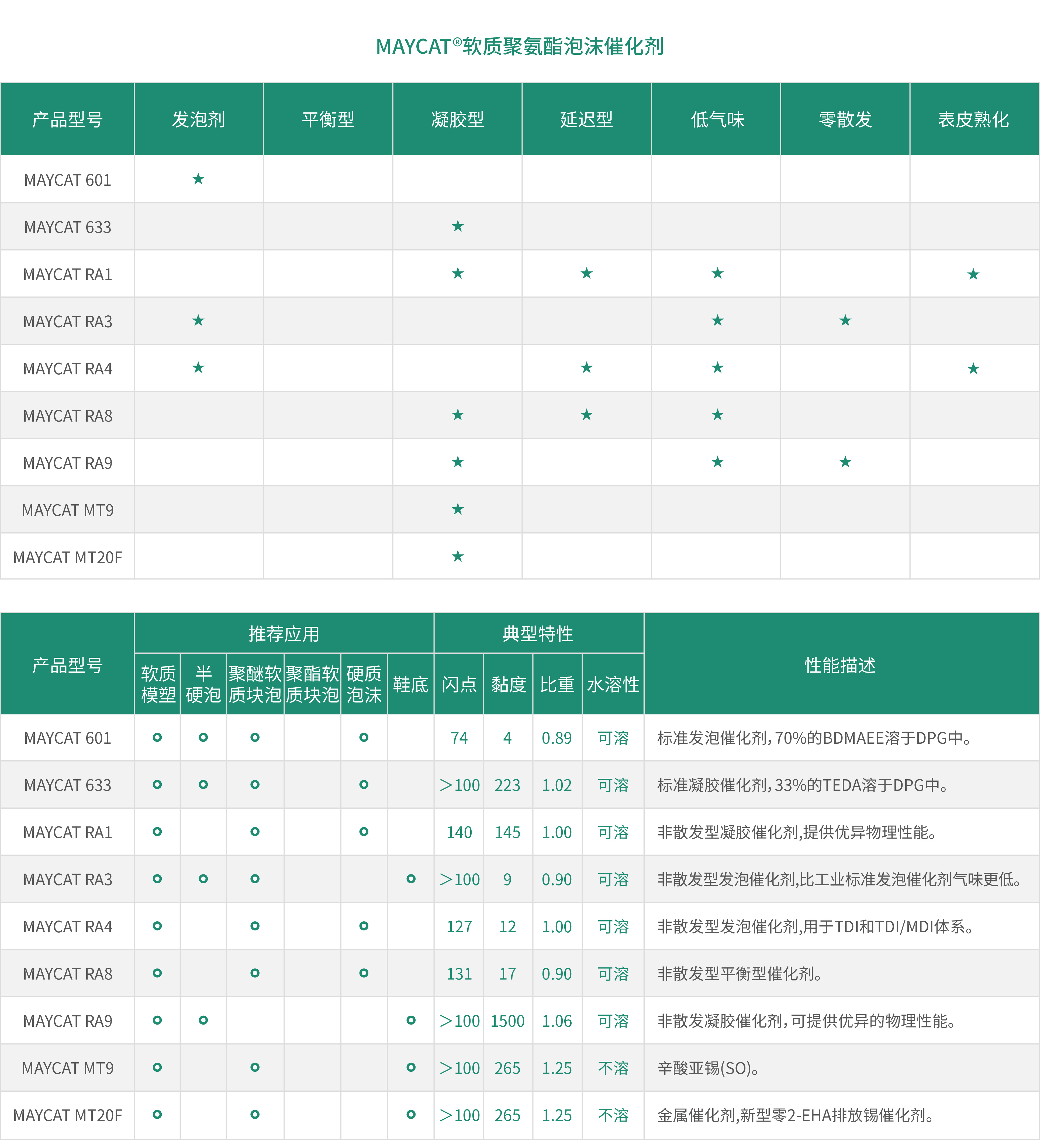Click the MAYCAT MT20F 凝胶型 star

(458, 556)
